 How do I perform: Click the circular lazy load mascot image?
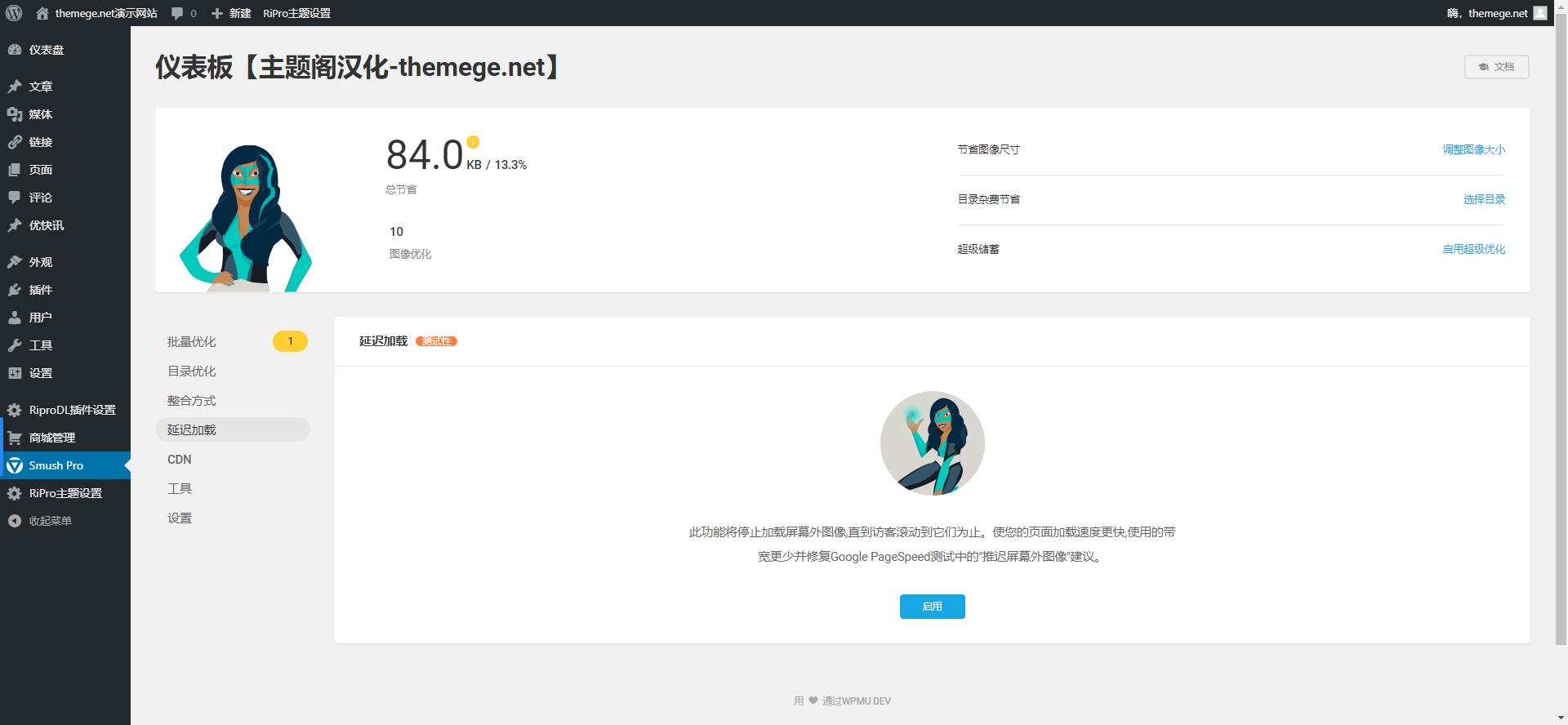[x=932, y=443]
